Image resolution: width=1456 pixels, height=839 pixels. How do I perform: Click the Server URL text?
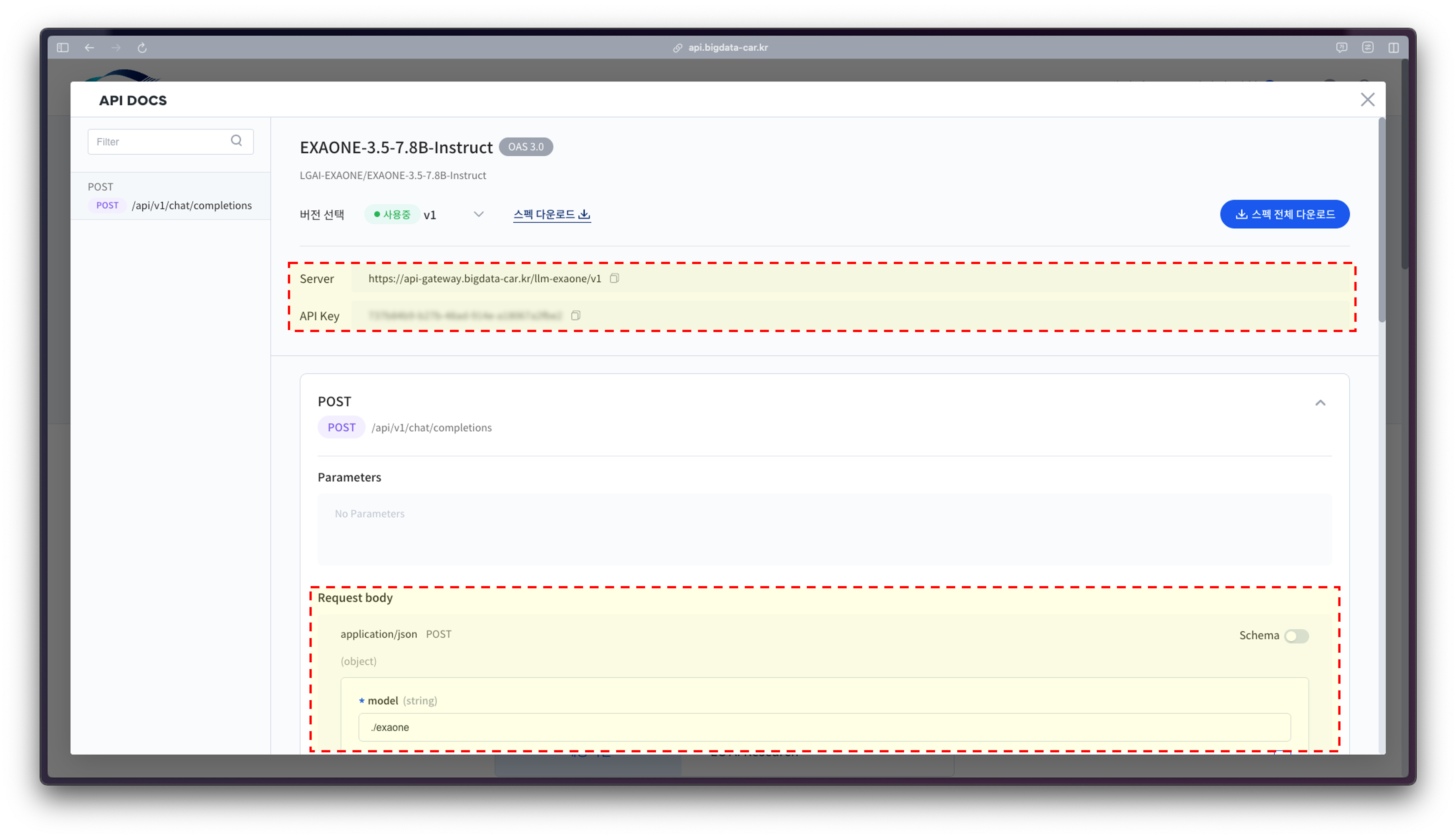[x=484, y=278]
